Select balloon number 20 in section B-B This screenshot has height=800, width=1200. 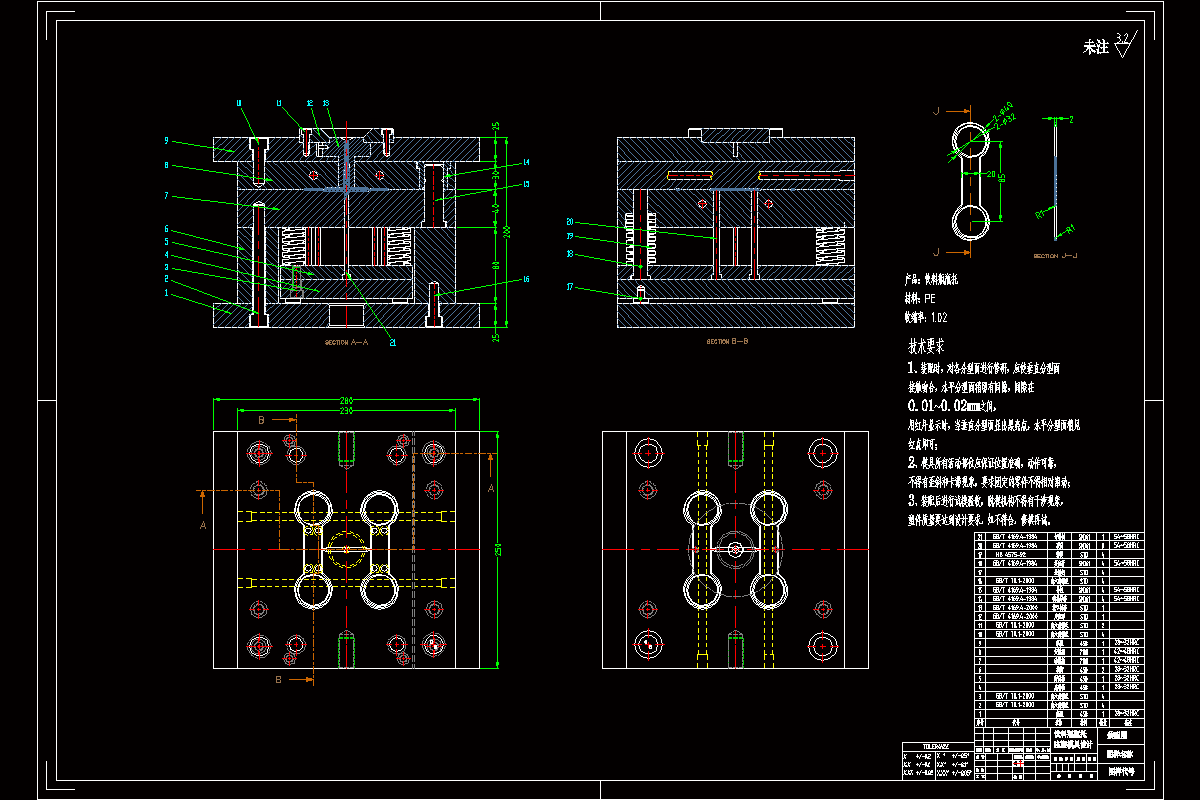coord(569,221)
